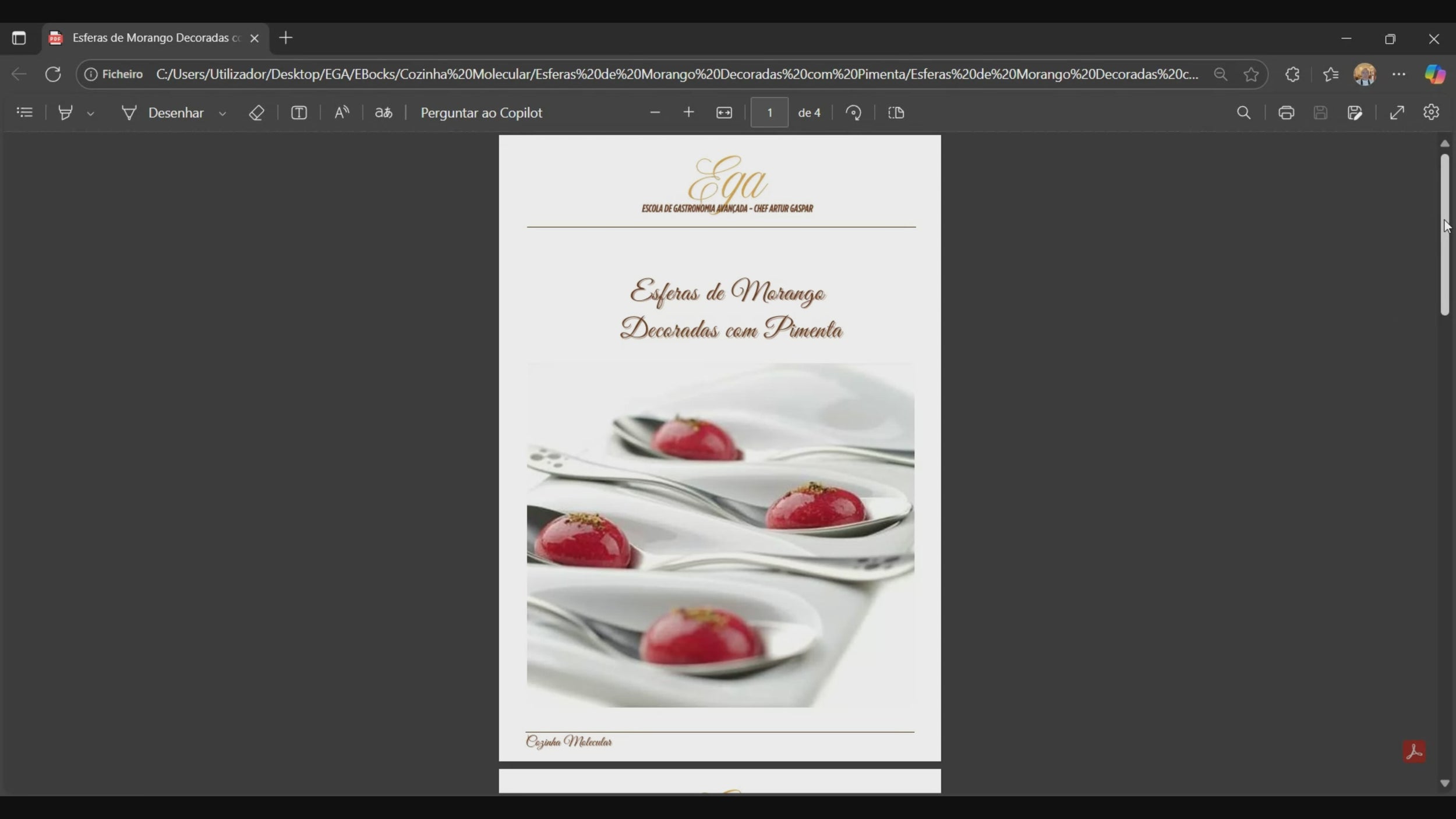Click Perguntar ao Copilot
This screenshot has height=819, width=1456.
pos(481,112)
